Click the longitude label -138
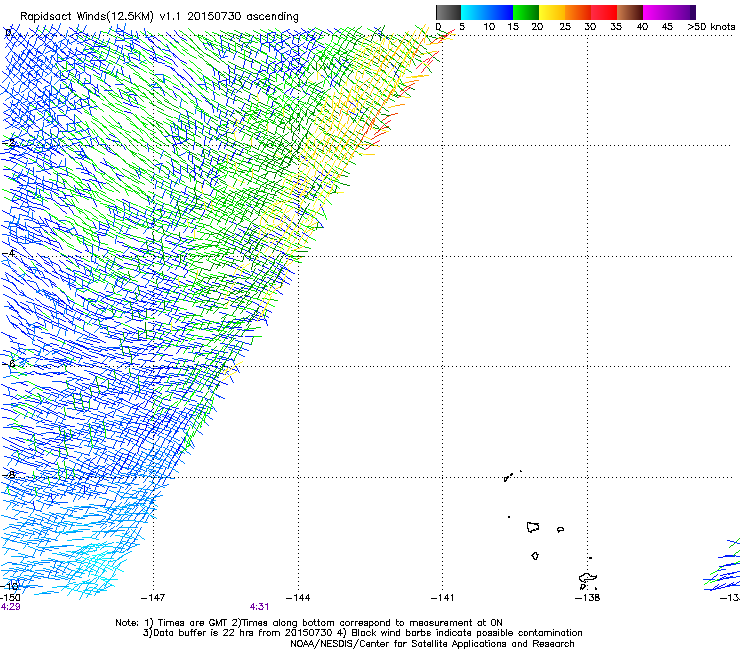Viewport: 740px width, 650px height. pyautogui.click(x=588, y=598)
